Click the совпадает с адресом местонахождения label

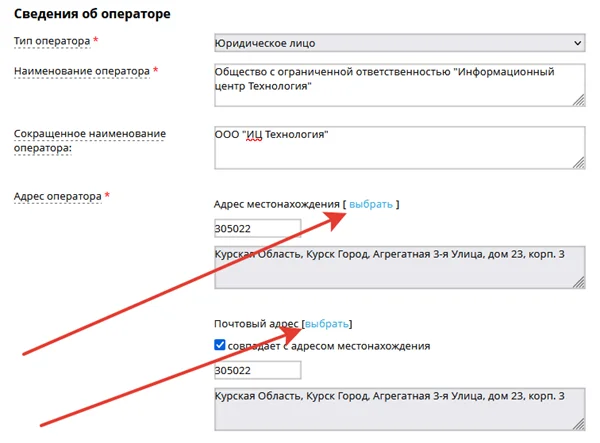point(329,346)
